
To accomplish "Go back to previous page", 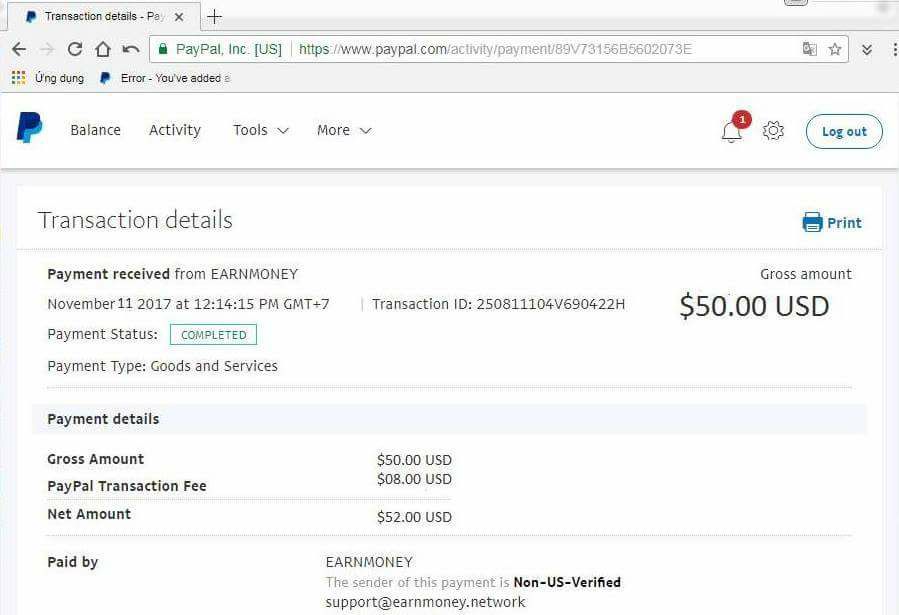I will [18, 49].
